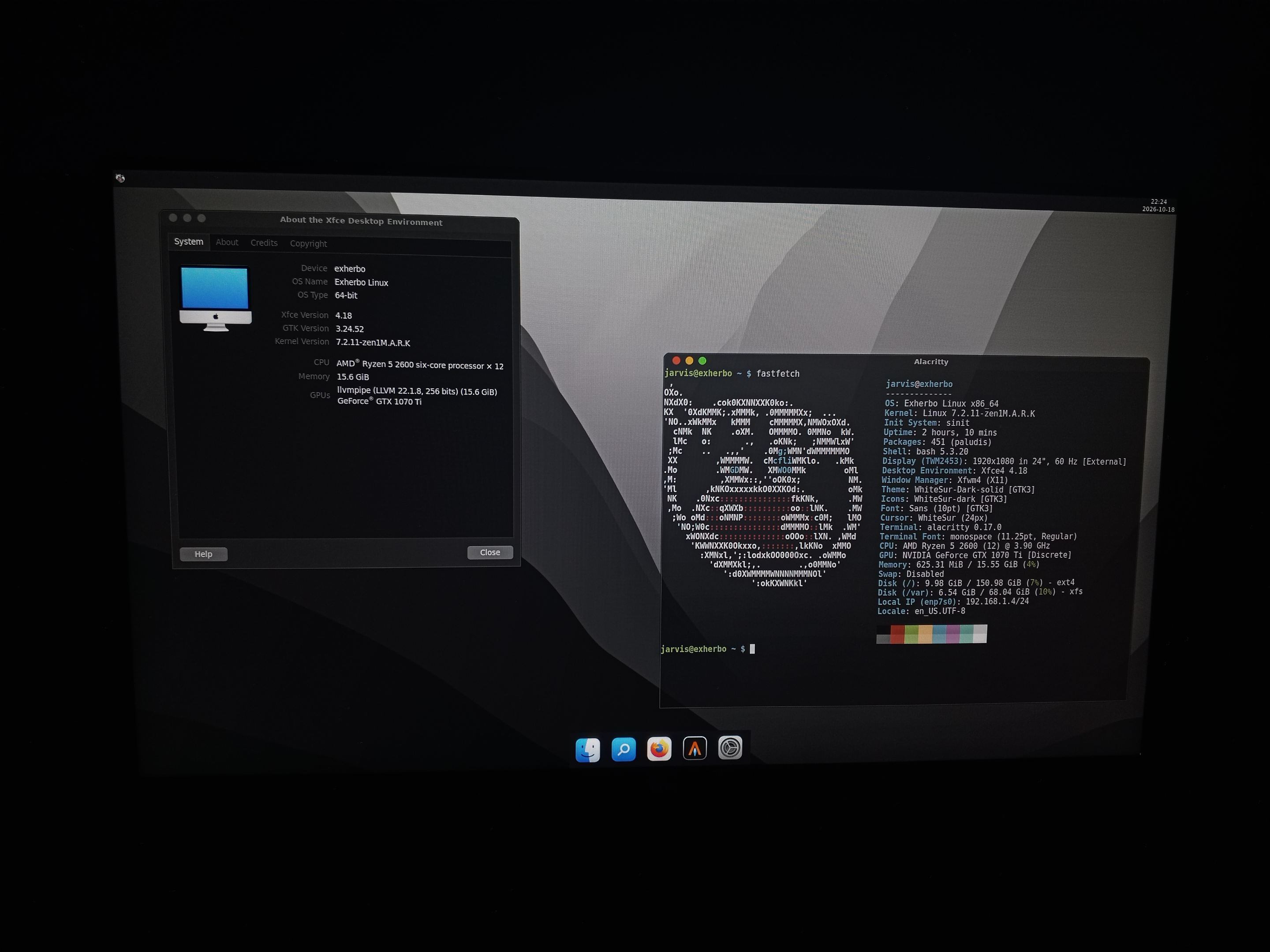
Task: Close the Alacritty window with red button
Action: (x=676, y=361)
